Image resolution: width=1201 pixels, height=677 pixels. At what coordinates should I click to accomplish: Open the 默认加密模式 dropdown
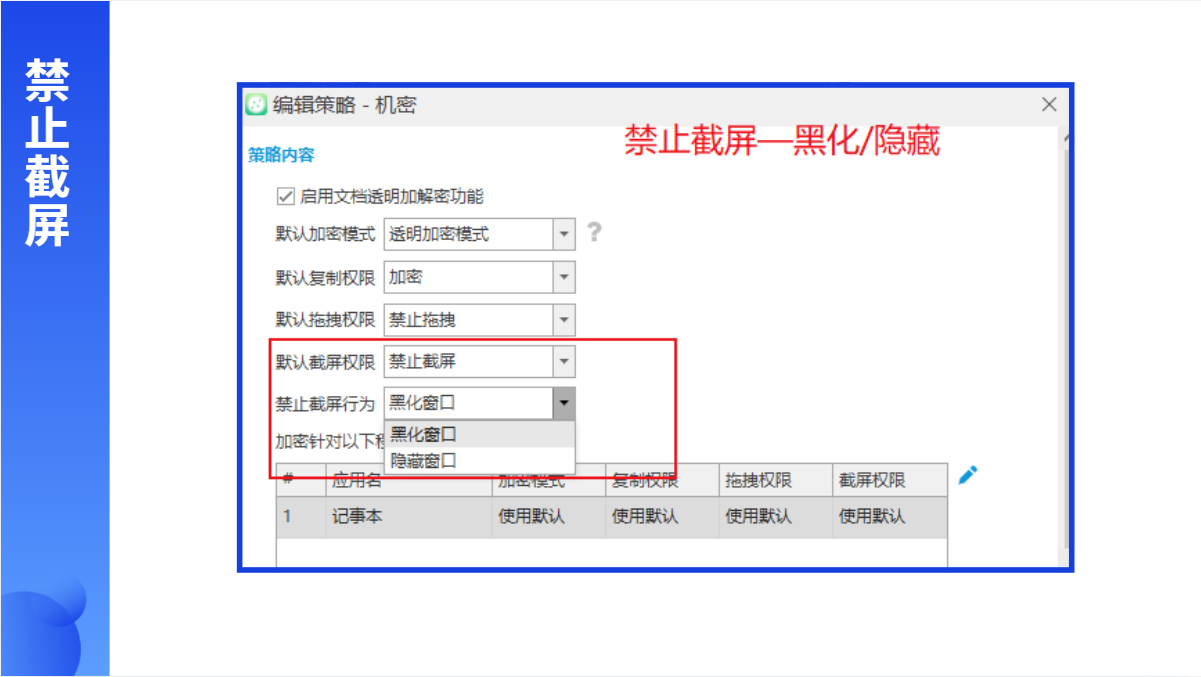pyautogui.click(x=564, y=234)
